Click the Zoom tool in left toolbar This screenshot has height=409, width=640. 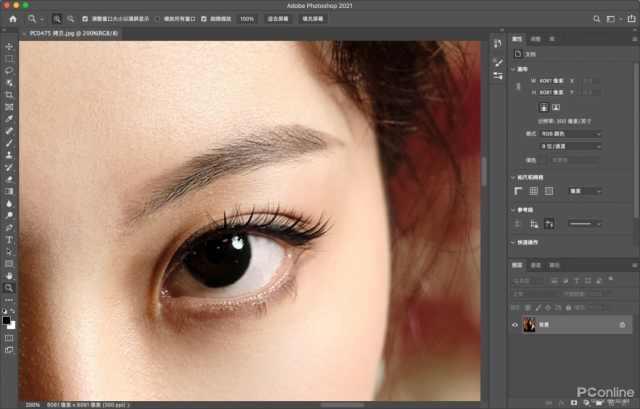[9, 288]
